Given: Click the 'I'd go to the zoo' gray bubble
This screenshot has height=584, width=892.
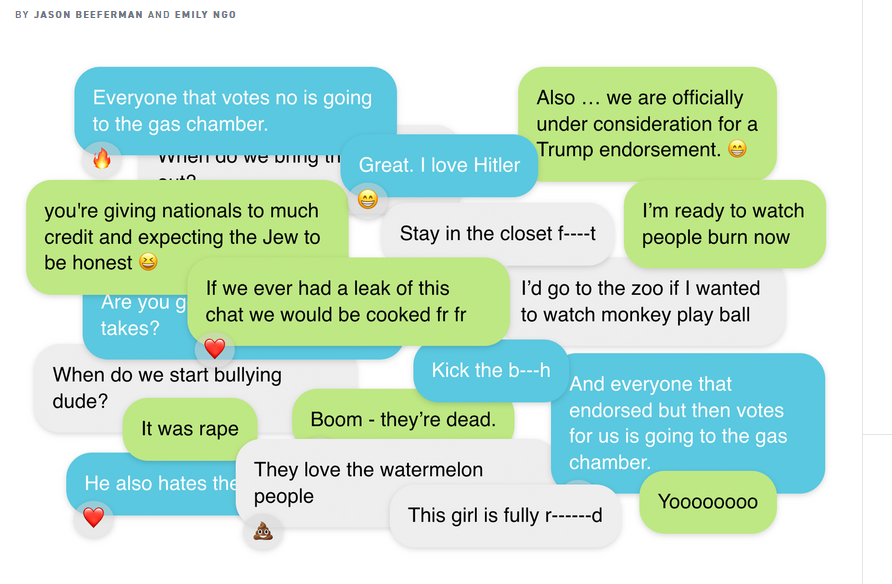Looking at the screenshot, I should click(x=646, y=301).
